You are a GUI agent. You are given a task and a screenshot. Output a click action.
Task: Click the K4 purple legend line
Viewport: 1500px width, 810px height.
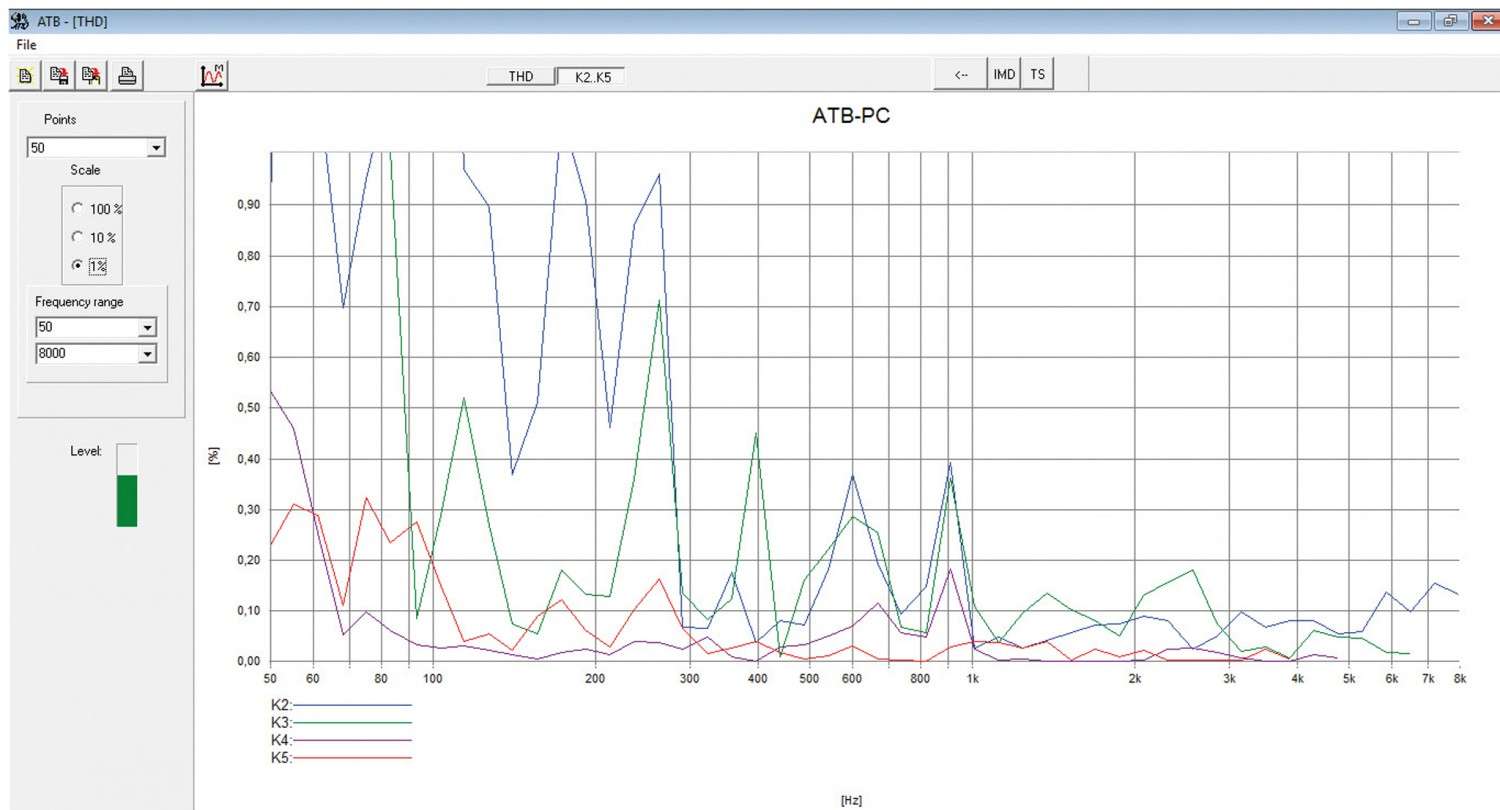tap(351, 741)
